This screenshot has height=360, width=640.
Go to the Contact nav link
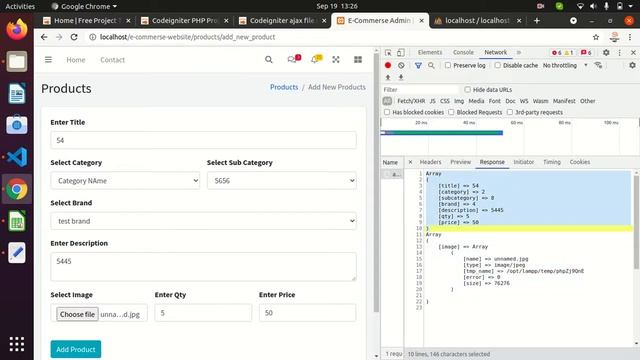click(113, 60)
